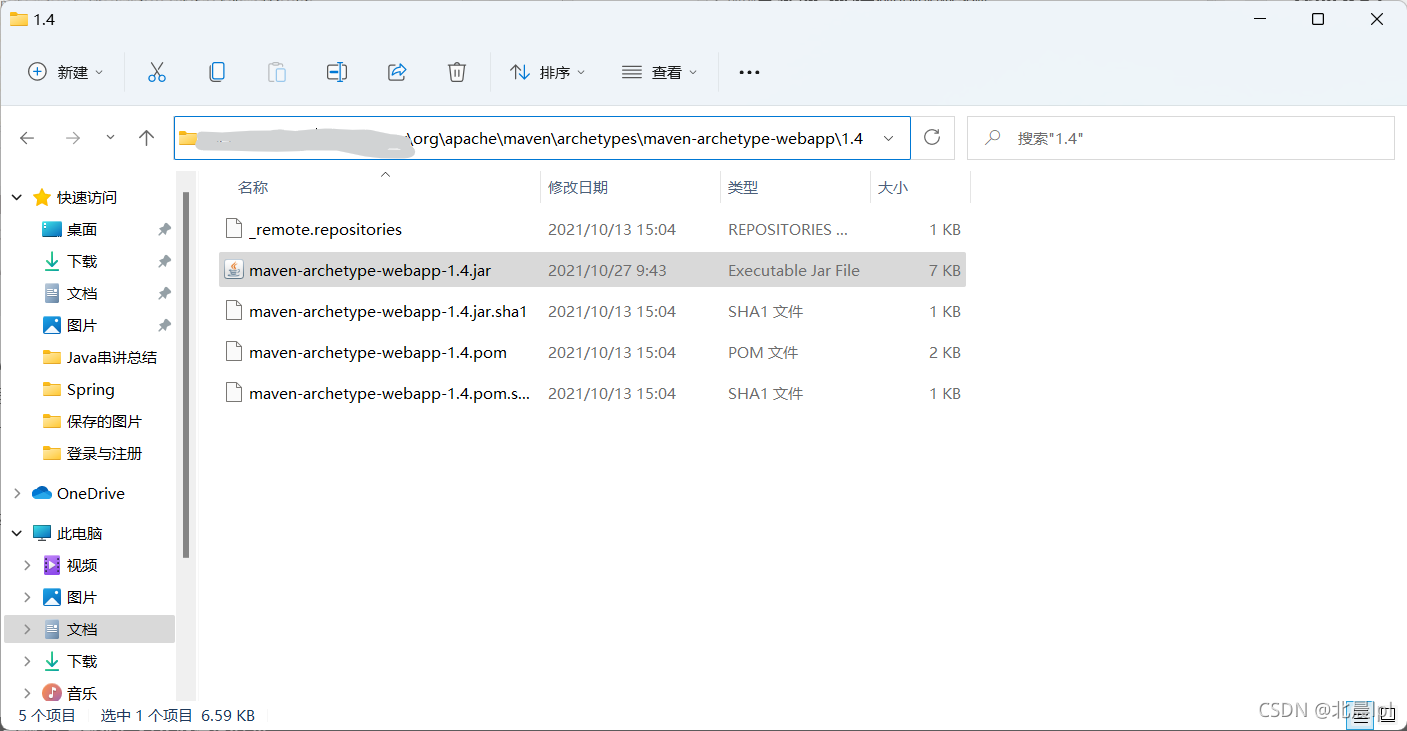Open recent locations chevron next to forward arrow
The height and width of the screenshot is (731, 1407).
coord(110,138)
